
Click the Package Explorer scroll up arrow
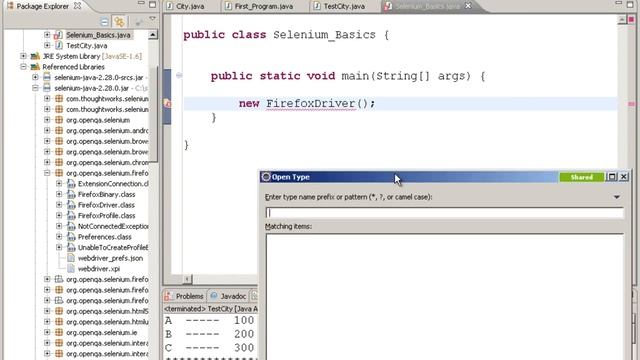pyautogui.click(x=153, y=35)
